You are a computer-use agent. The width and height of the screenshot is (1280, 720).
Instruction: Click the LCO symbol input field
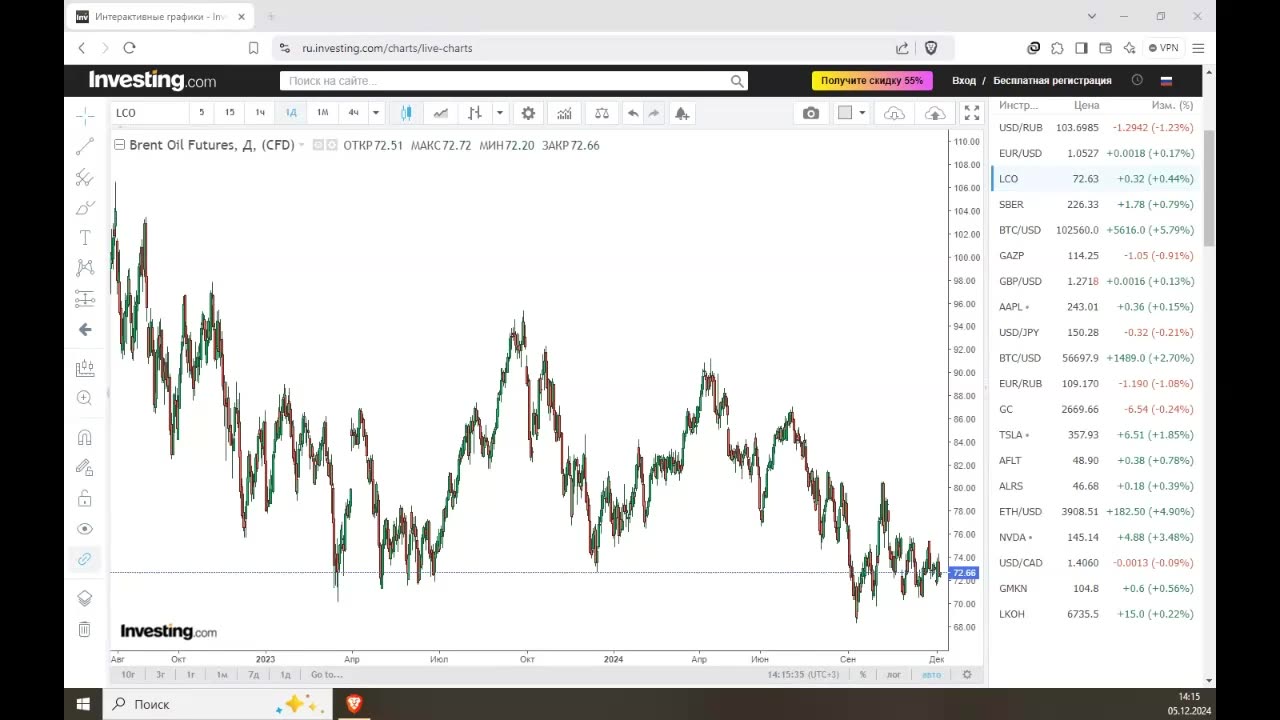pyautogui.click(x=148, y=113)
